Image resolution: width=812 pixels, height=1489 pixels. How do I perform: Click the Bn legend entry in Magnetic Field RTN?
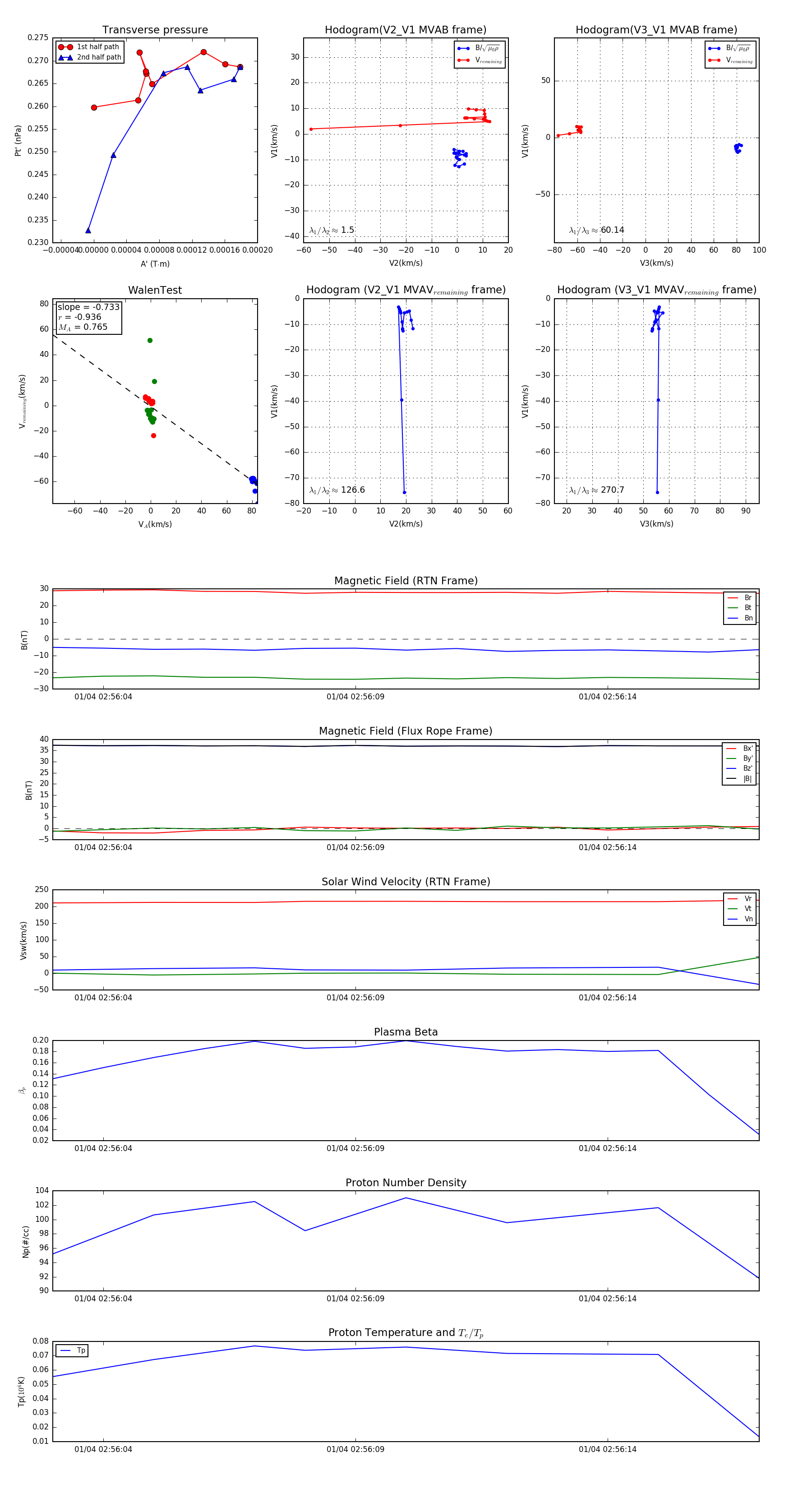pyautogui.click(x=740, y=618)
